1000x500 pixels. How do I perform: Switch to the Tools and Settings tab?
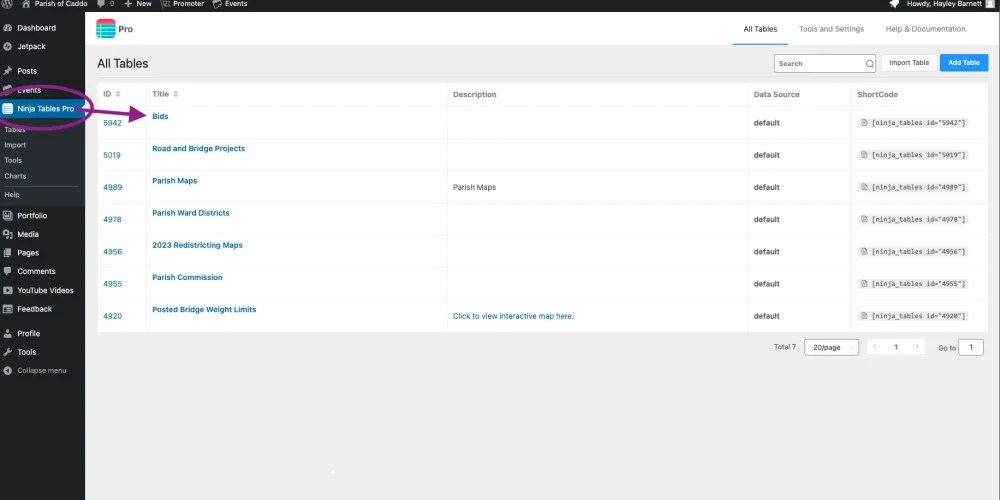coord(831,29)
